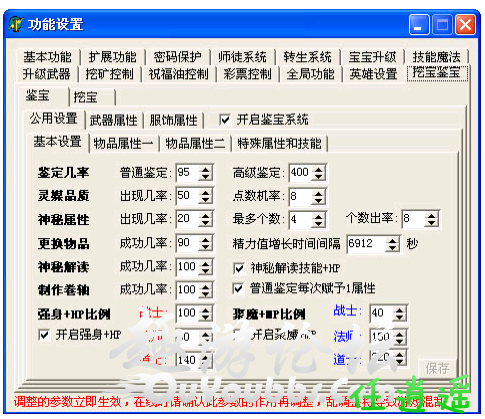
Task: Select 特殊属性和技能 tab
Action: [x=279, y=144]
